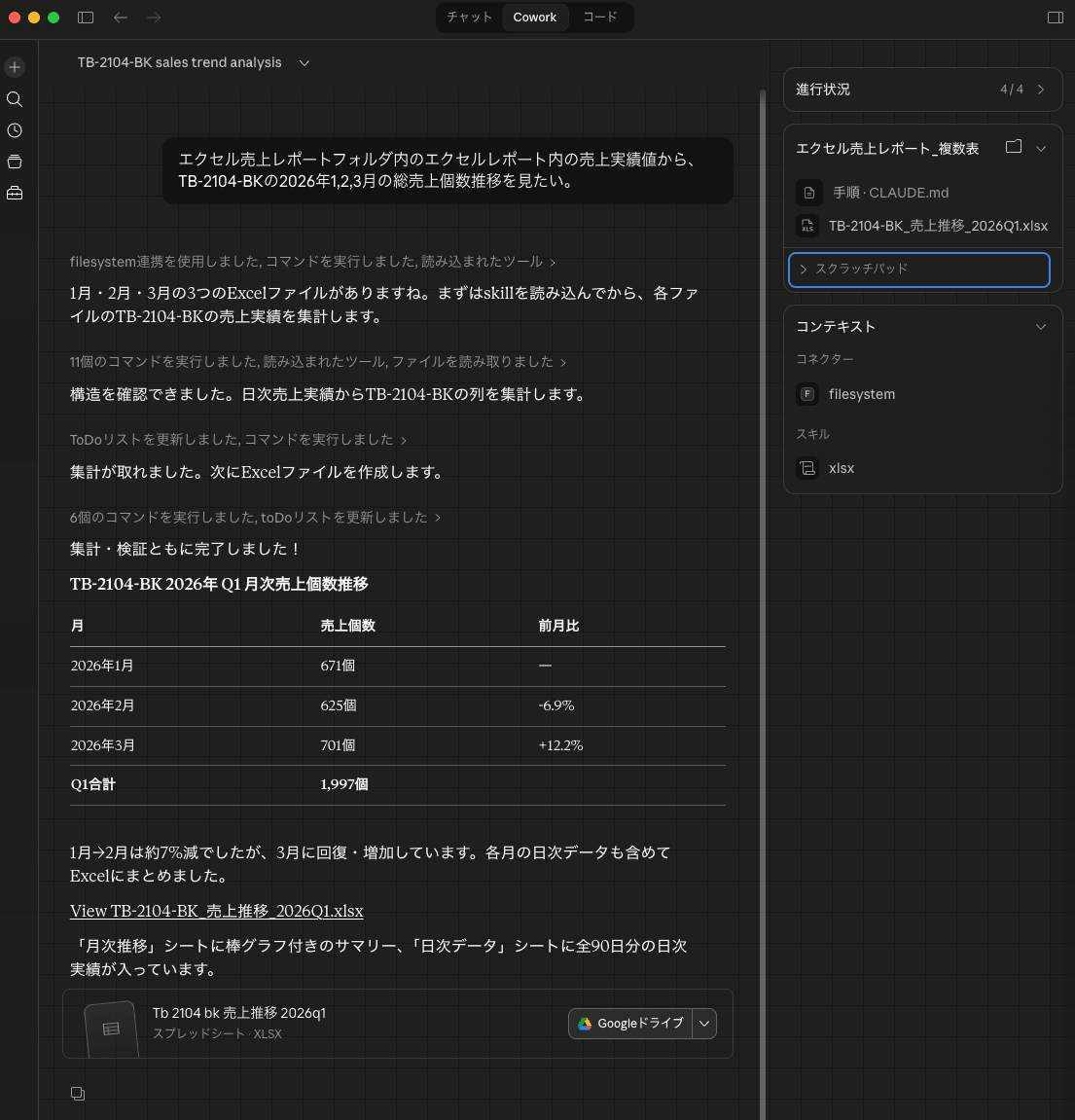Open the Googleドライブ dropdown arrow
The image size is (1075, 1120).
(704, 1023)
